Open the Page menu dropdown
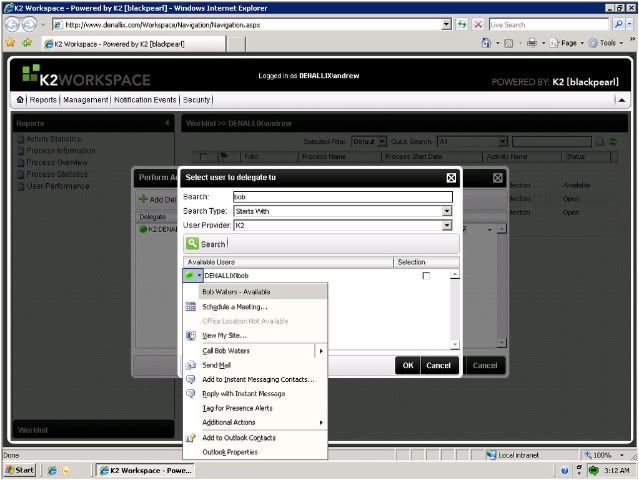 point(582,43)
